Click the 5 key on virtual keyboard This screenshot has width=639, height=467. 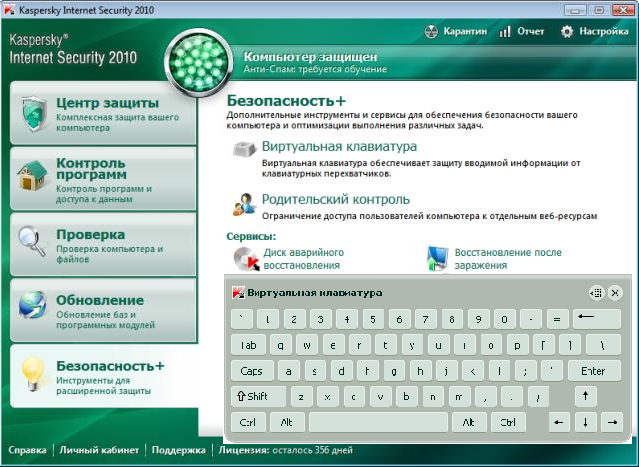pos(373,319)
